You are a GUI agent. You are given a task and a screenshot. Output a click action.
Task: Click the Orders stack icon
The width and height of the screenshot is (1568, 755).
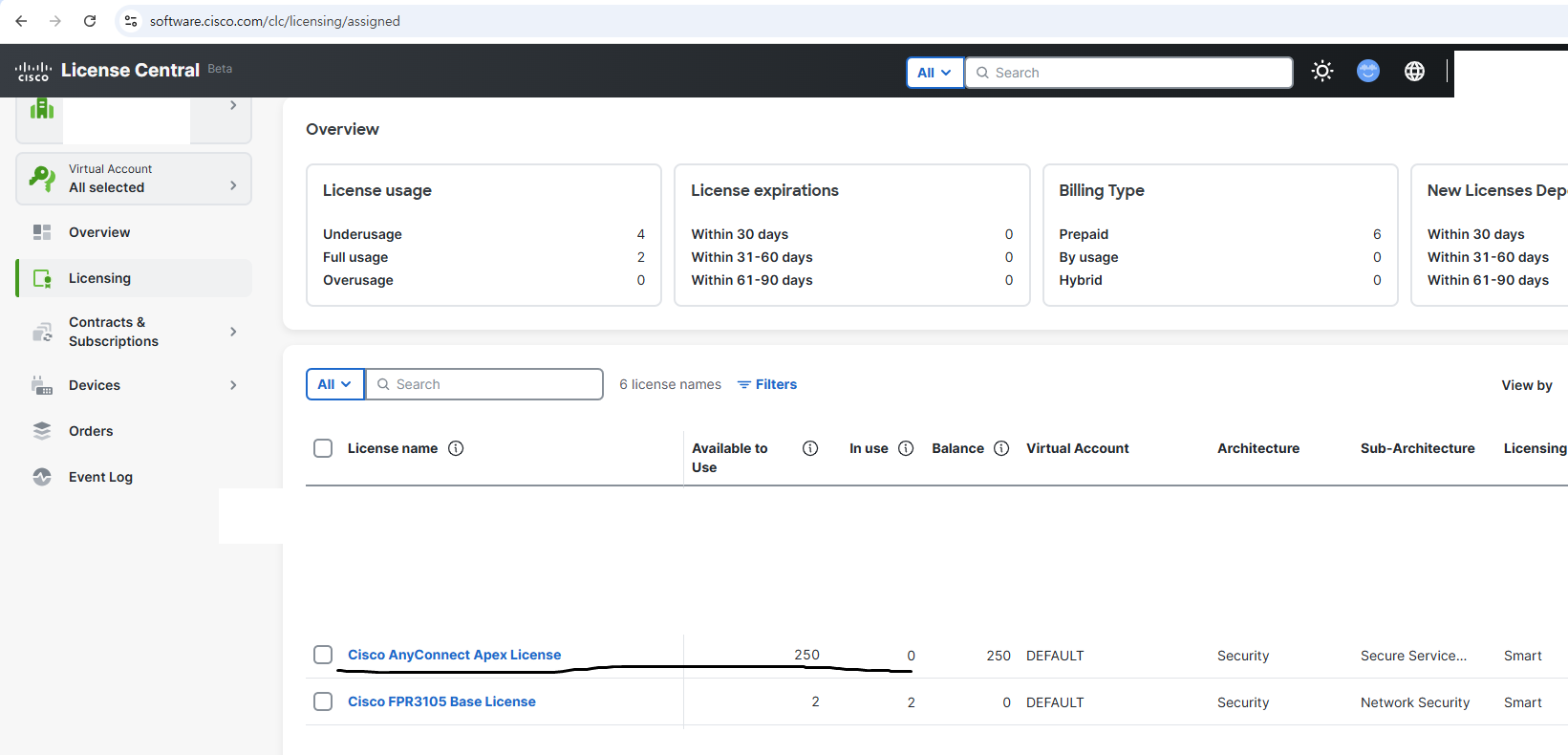[42, 431]
